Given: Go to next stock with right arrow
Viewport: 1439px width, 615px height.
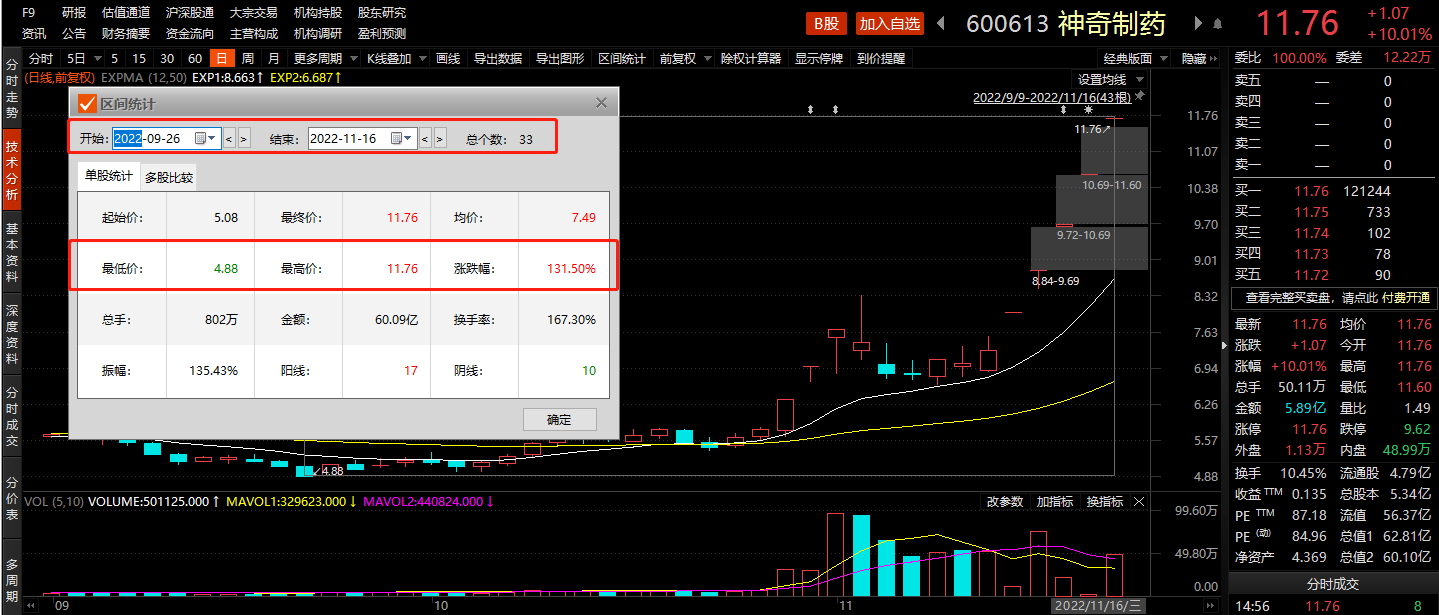Looking at the screenshot, I should pos(1198,23).
